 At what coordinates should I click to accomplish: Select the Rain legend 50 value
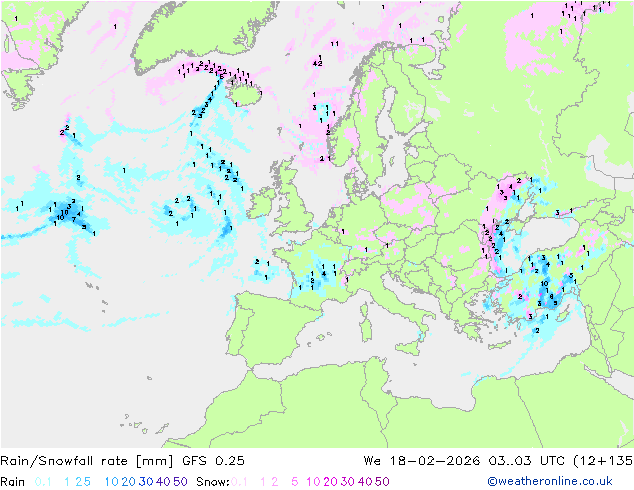180,482
